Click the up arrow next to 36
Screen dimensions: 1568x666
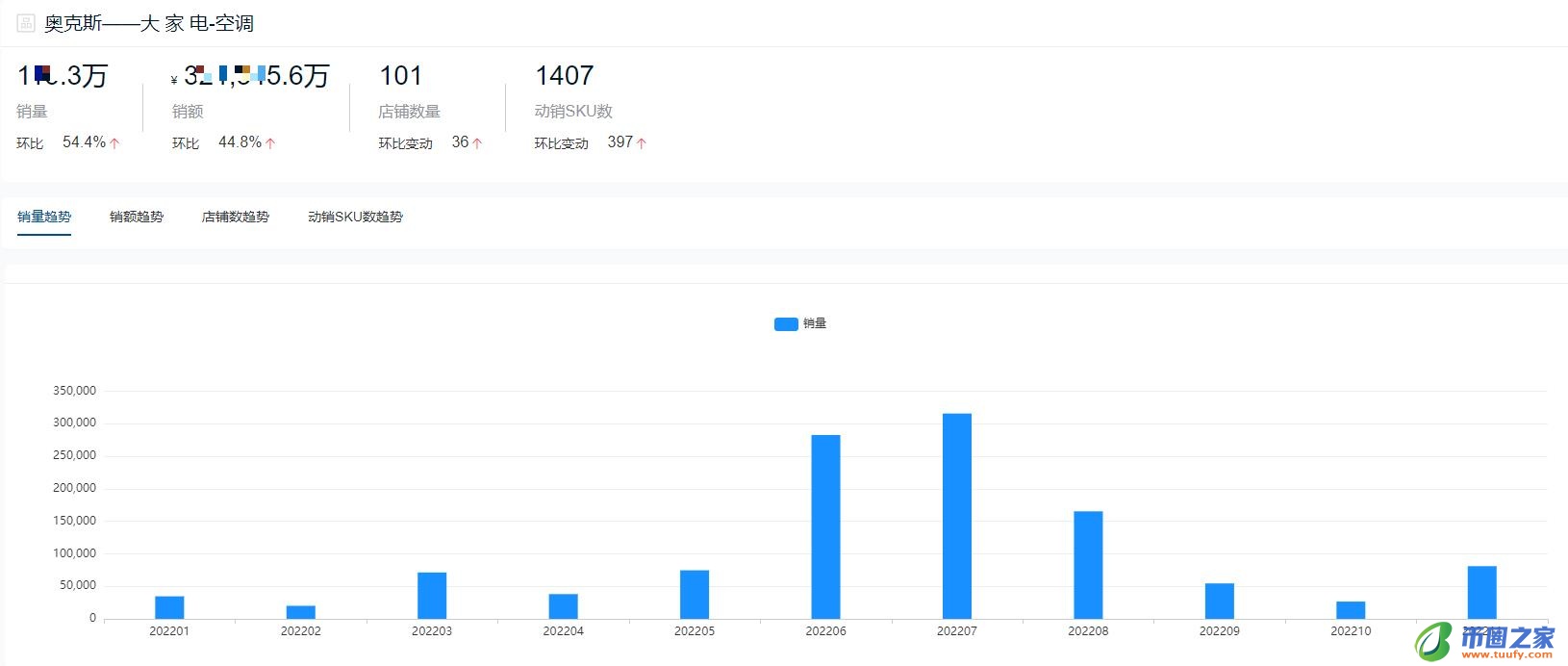[x=477, y=143]
